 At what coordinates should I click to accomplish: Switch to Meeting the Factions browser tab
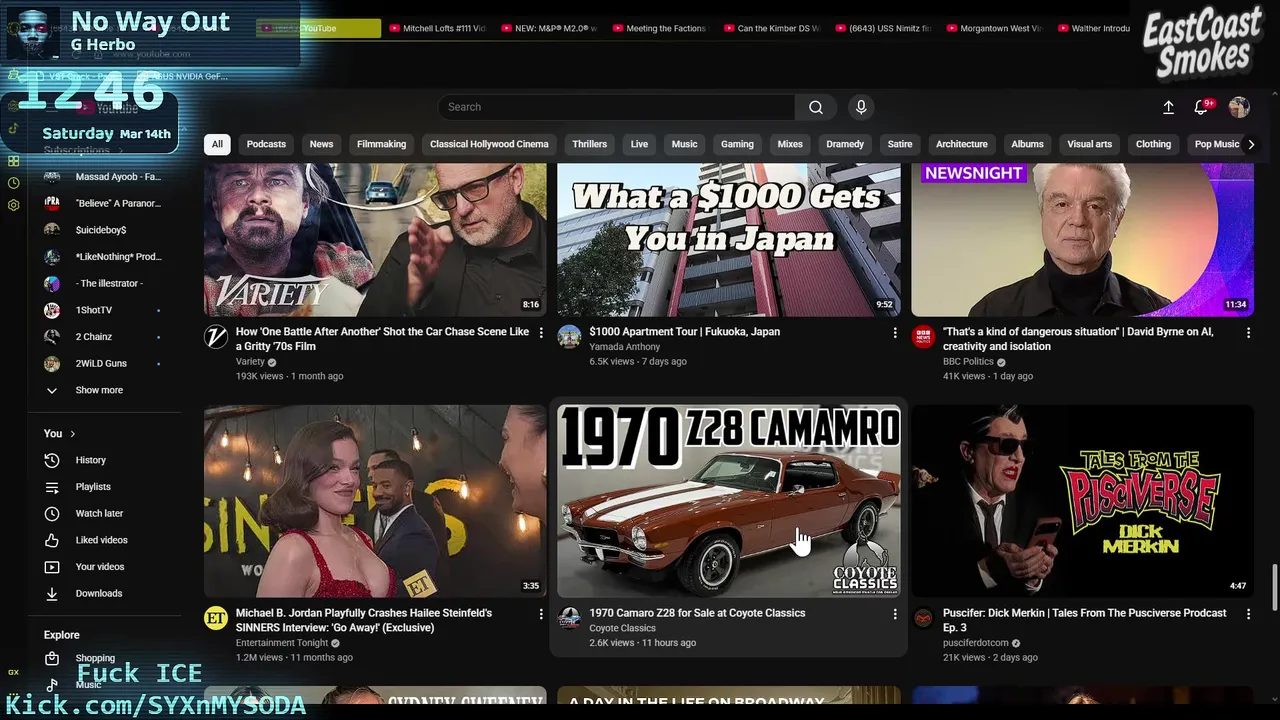click(659, 29)
